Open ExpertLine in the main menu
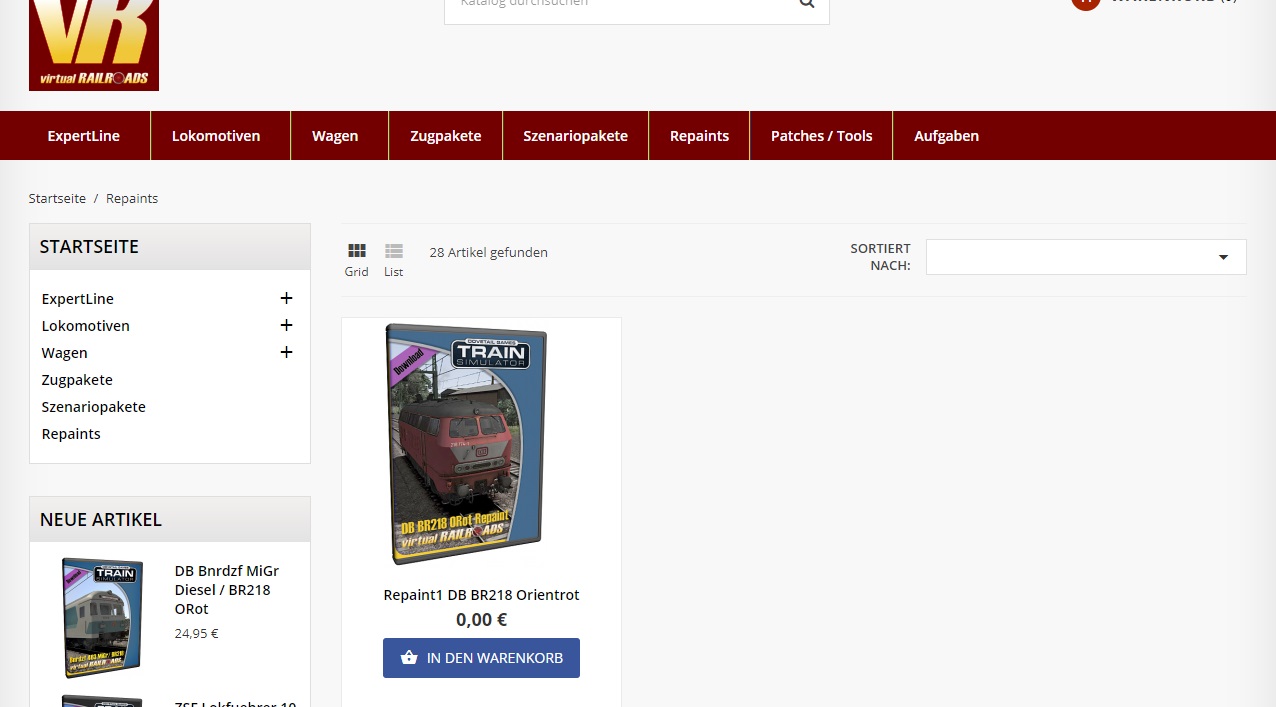 tap(84, 136)
